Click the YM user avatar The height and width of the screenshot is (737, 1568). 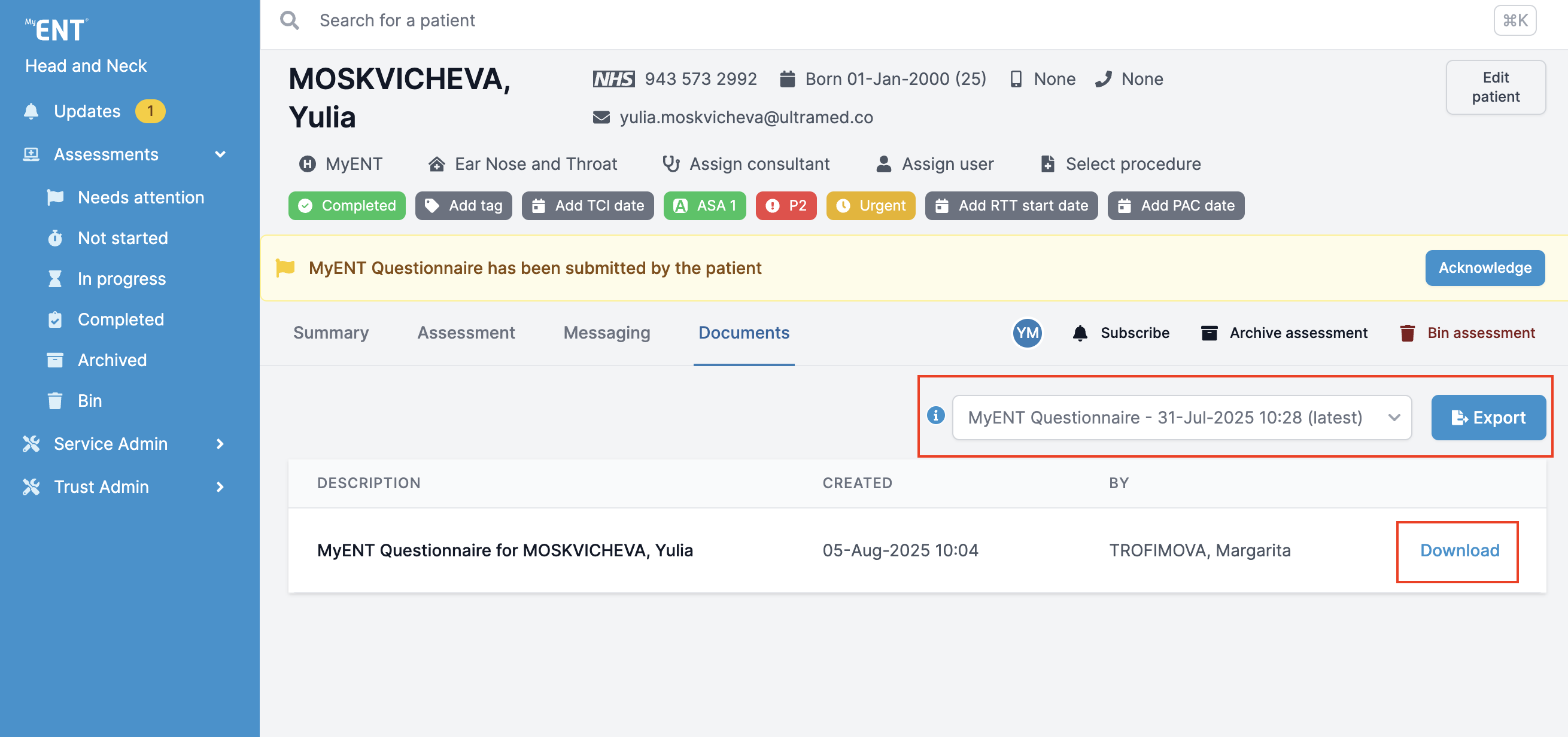tap(1027, 333)
